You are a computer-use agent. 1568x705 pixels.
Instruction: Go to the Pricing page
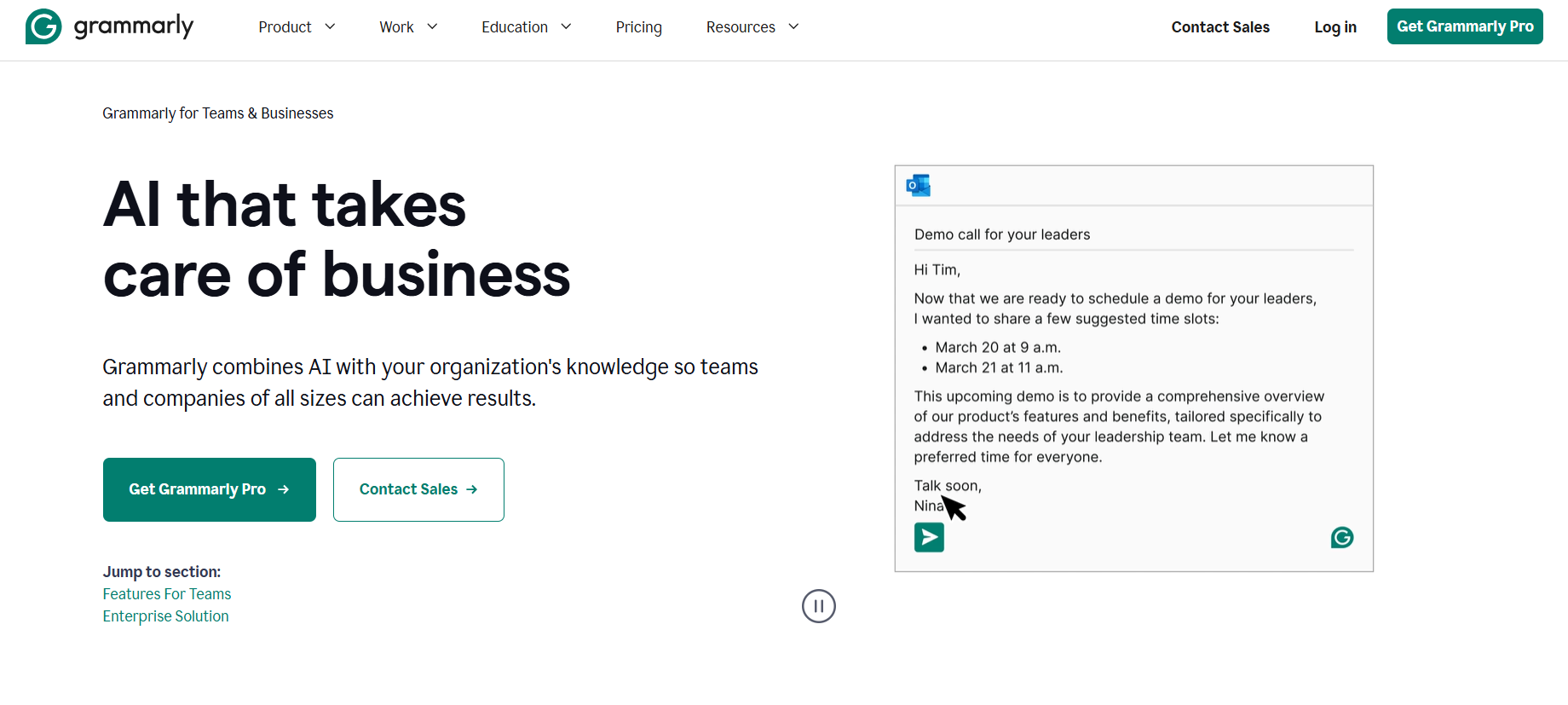pos(639,27)
